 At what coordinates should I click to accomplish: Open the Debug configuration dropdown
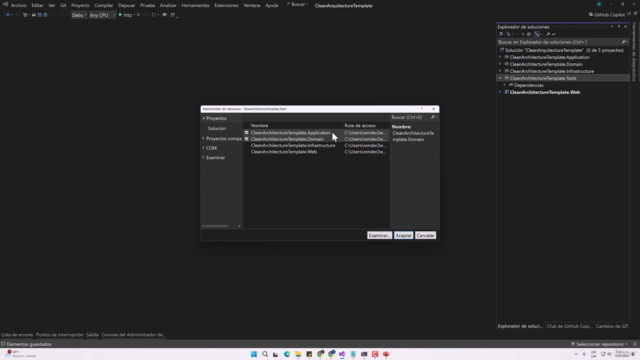(79, 15)
